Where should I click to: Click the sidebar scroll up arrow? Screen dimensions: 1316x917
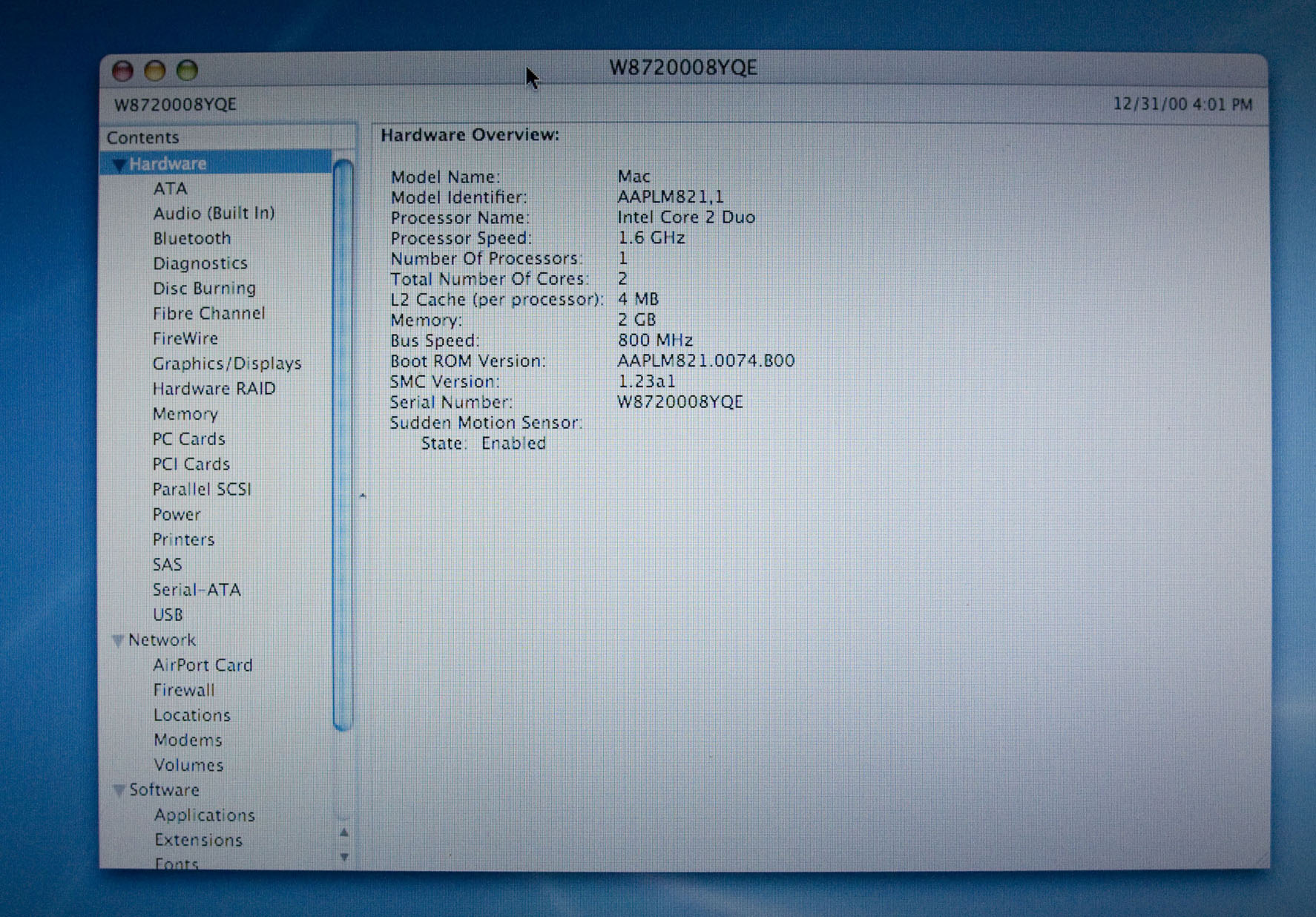pyautogui.click(x=344, y=832)
